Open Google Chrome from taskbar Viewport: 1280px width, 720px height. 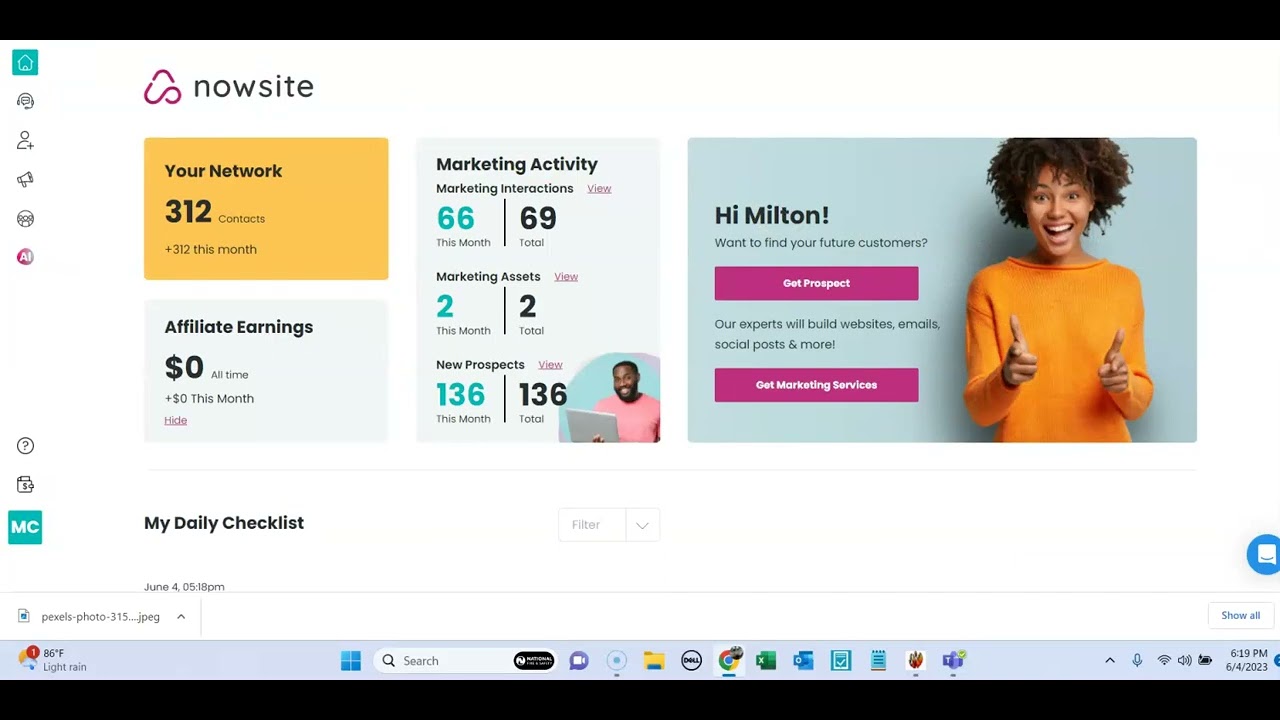click(x=729, y=660)
